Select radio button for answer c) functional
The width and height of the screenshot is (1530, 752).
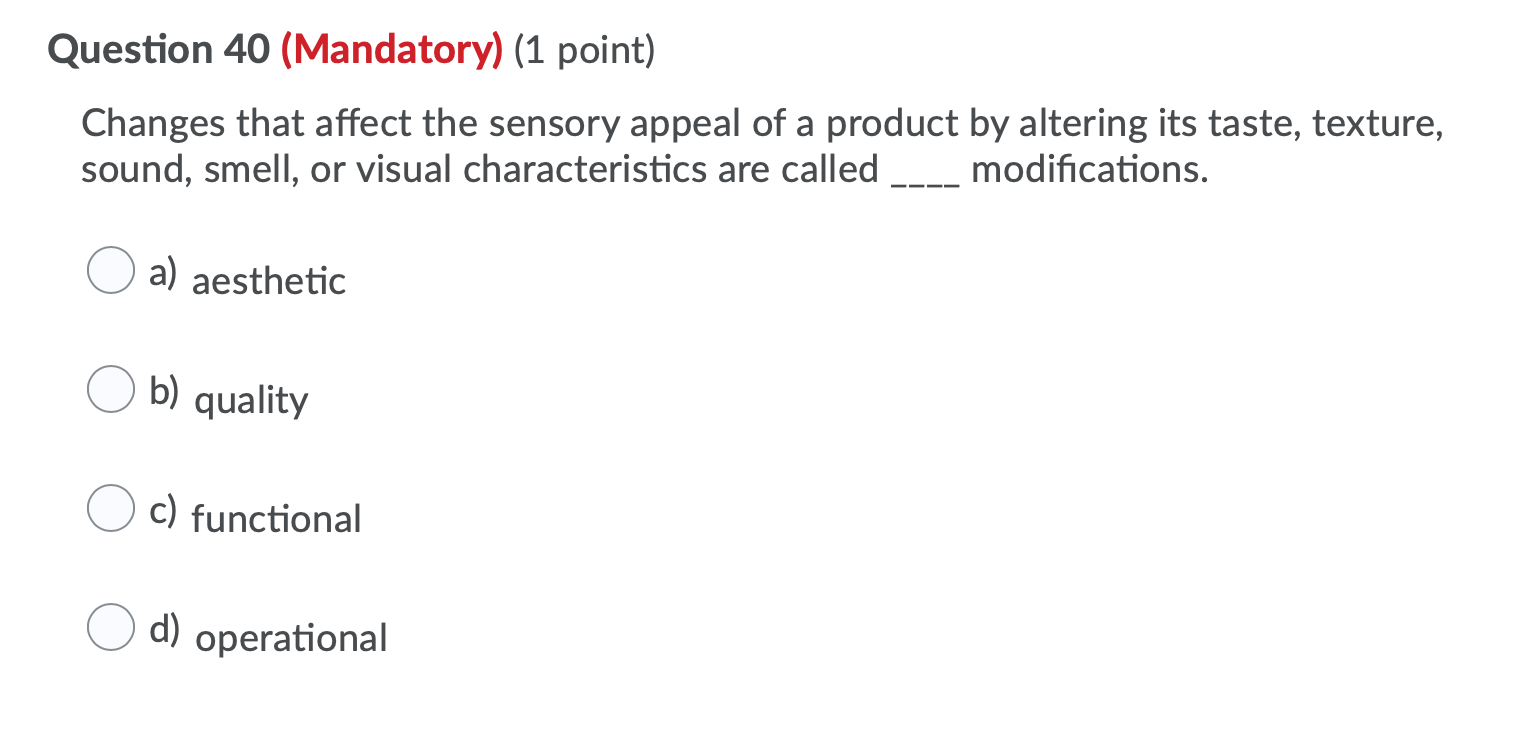(x=110, y=508)
